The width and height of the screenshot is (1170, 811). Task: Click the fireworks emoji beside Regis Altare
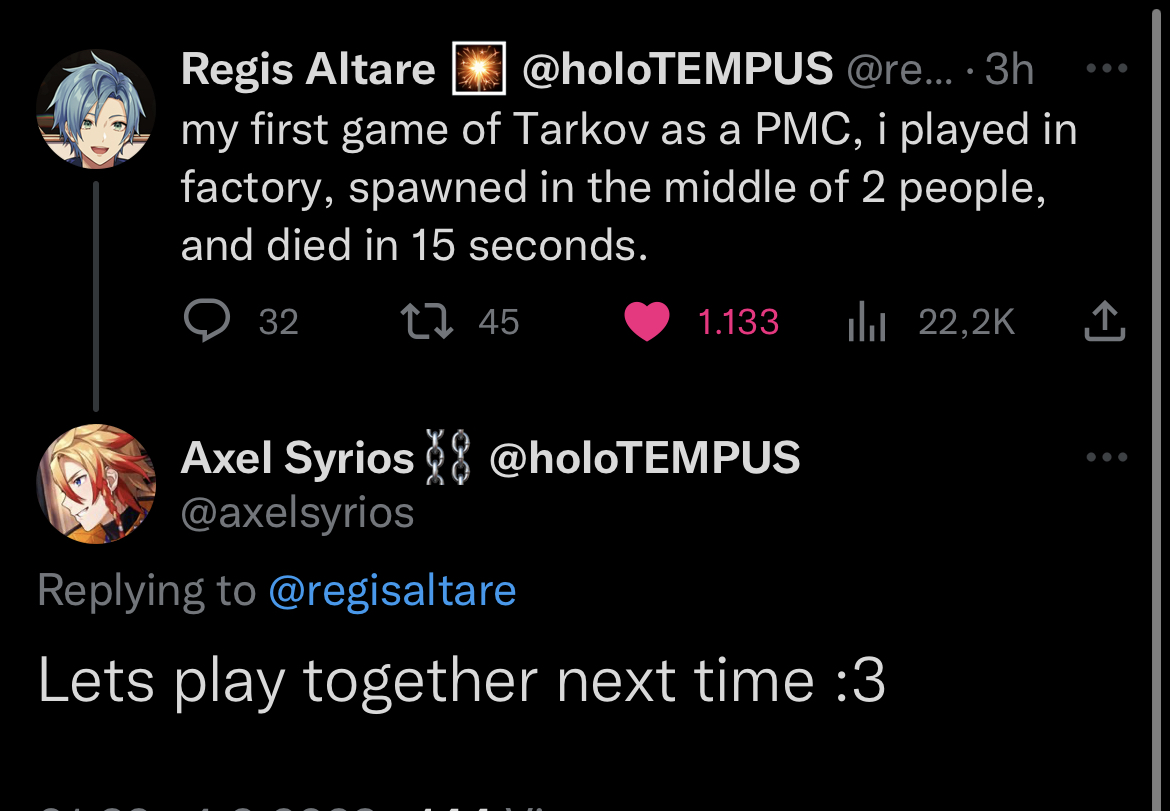(x=478, y=70)
